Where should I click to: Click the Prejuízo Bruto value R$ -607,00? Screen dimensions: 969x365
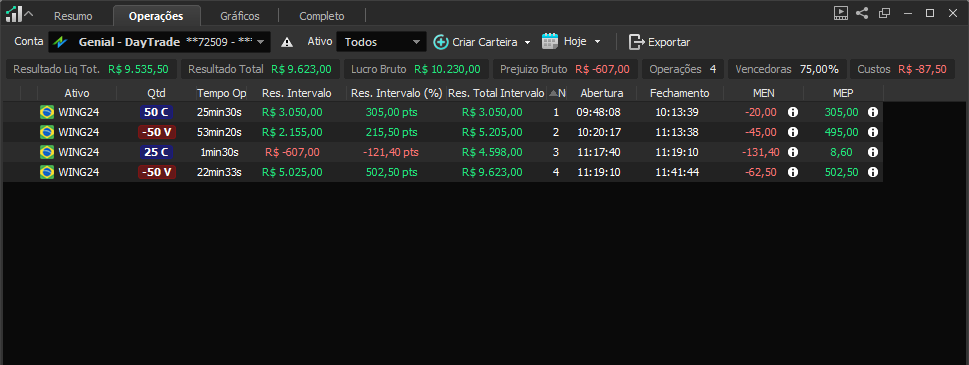click(603, 69)
